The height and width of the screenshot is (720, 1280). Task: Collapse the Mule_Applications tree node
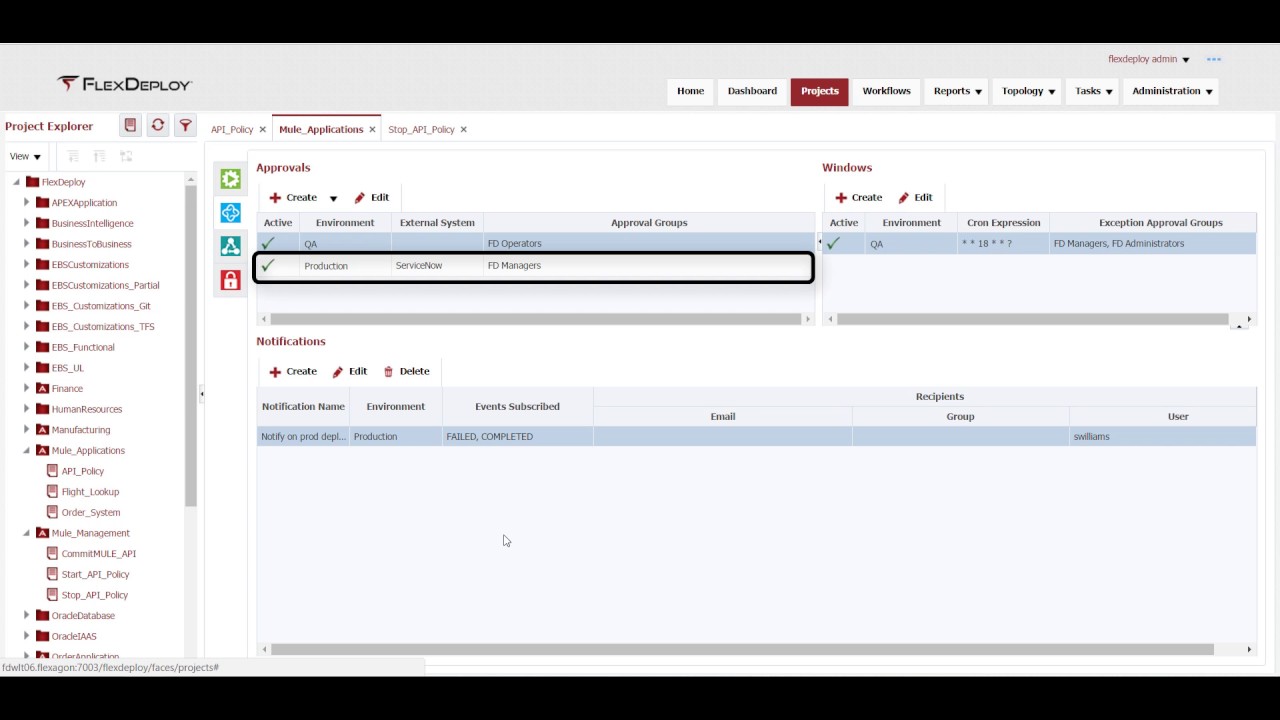[26, 450]
